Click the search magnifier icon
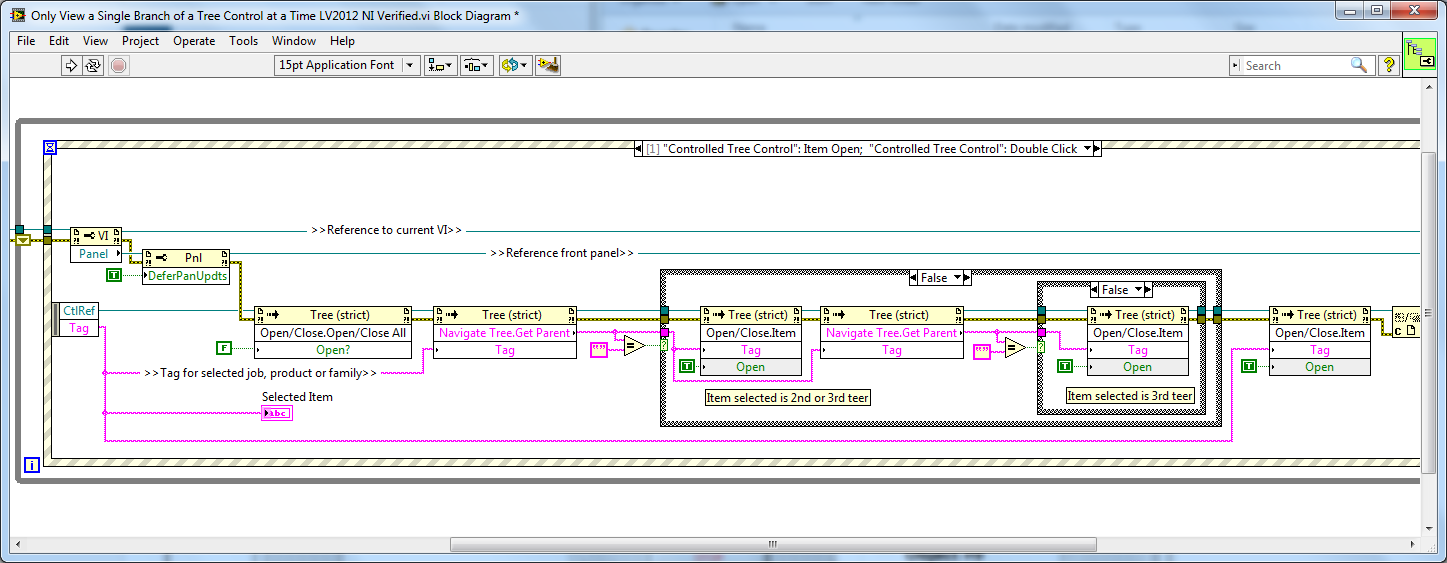The width and height of the screenshot is (1447, 563). [x=1358, y=65]
